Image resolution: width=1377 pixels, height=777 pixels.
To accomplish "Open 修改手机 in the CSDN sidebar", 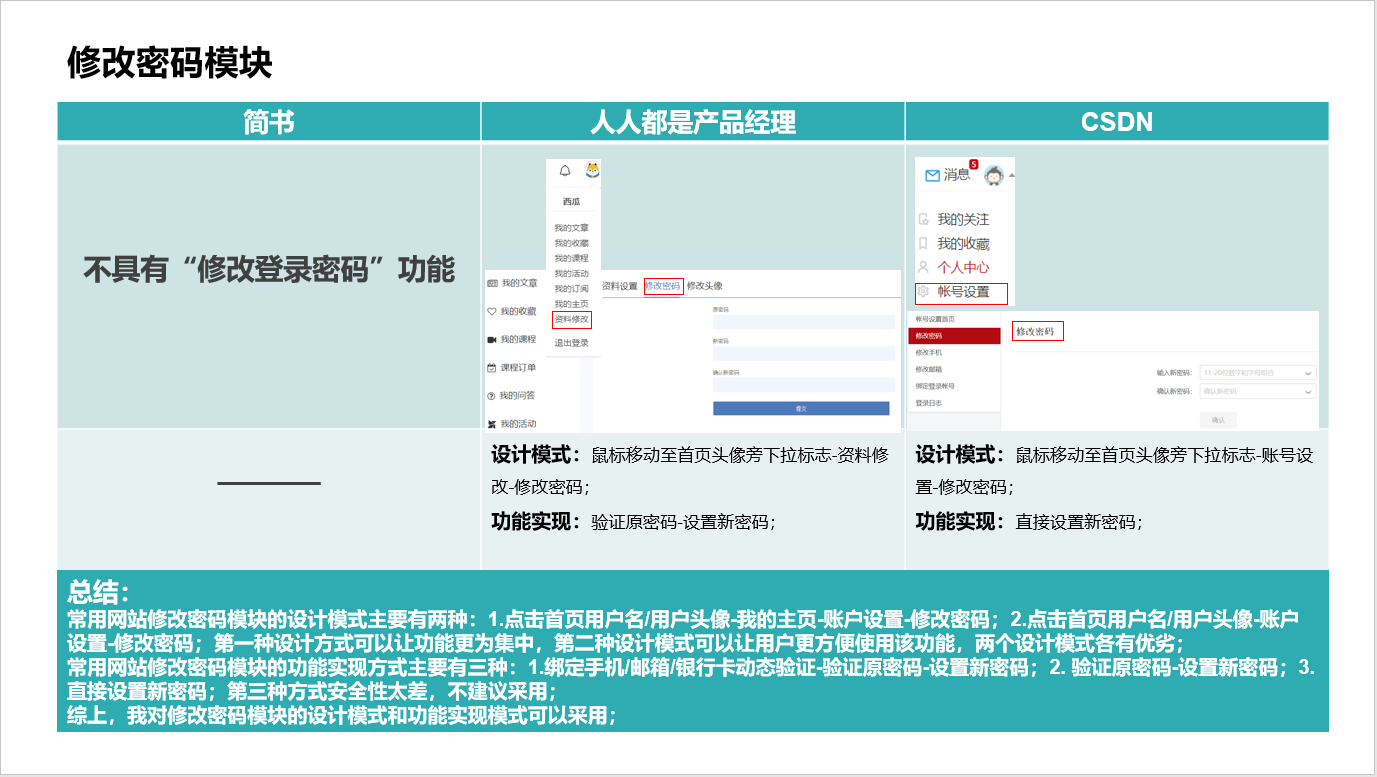I will [x=929, y=353].
